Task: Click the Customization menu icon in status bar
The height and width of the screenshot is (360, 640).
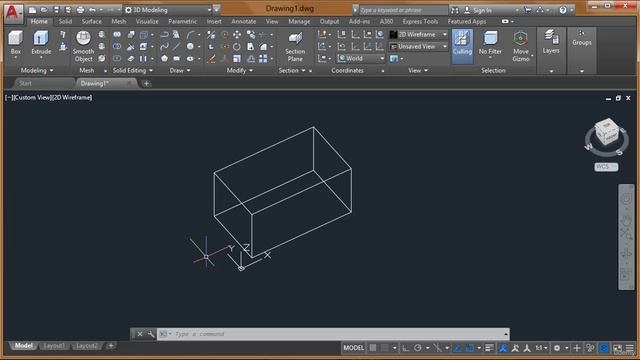Action: click(630, 348)
